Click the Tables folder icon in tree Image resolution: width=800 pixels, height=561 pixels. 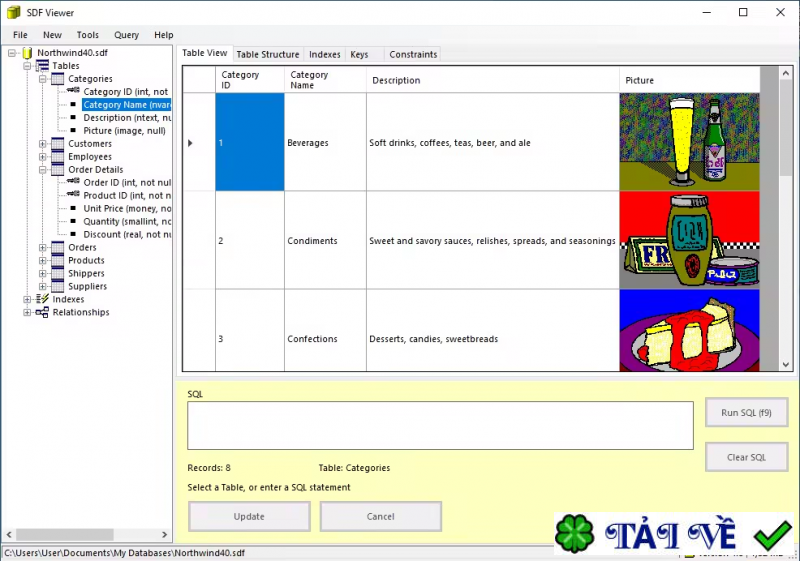[43, 66]
